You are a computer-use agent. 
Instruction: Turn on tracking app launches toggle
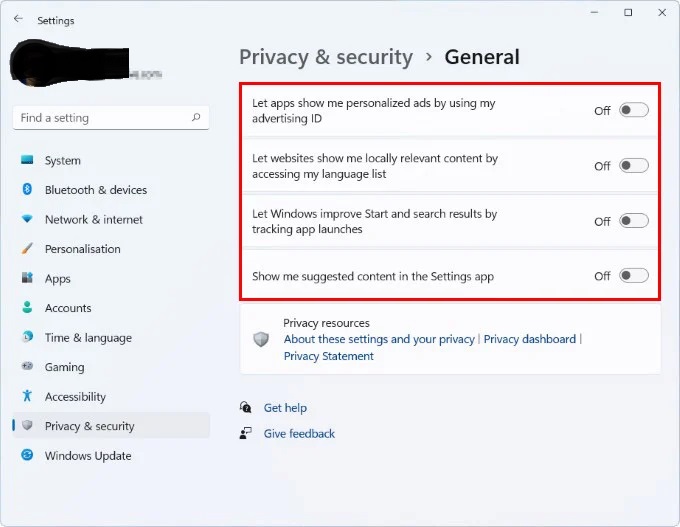click(x=634, y=221)
